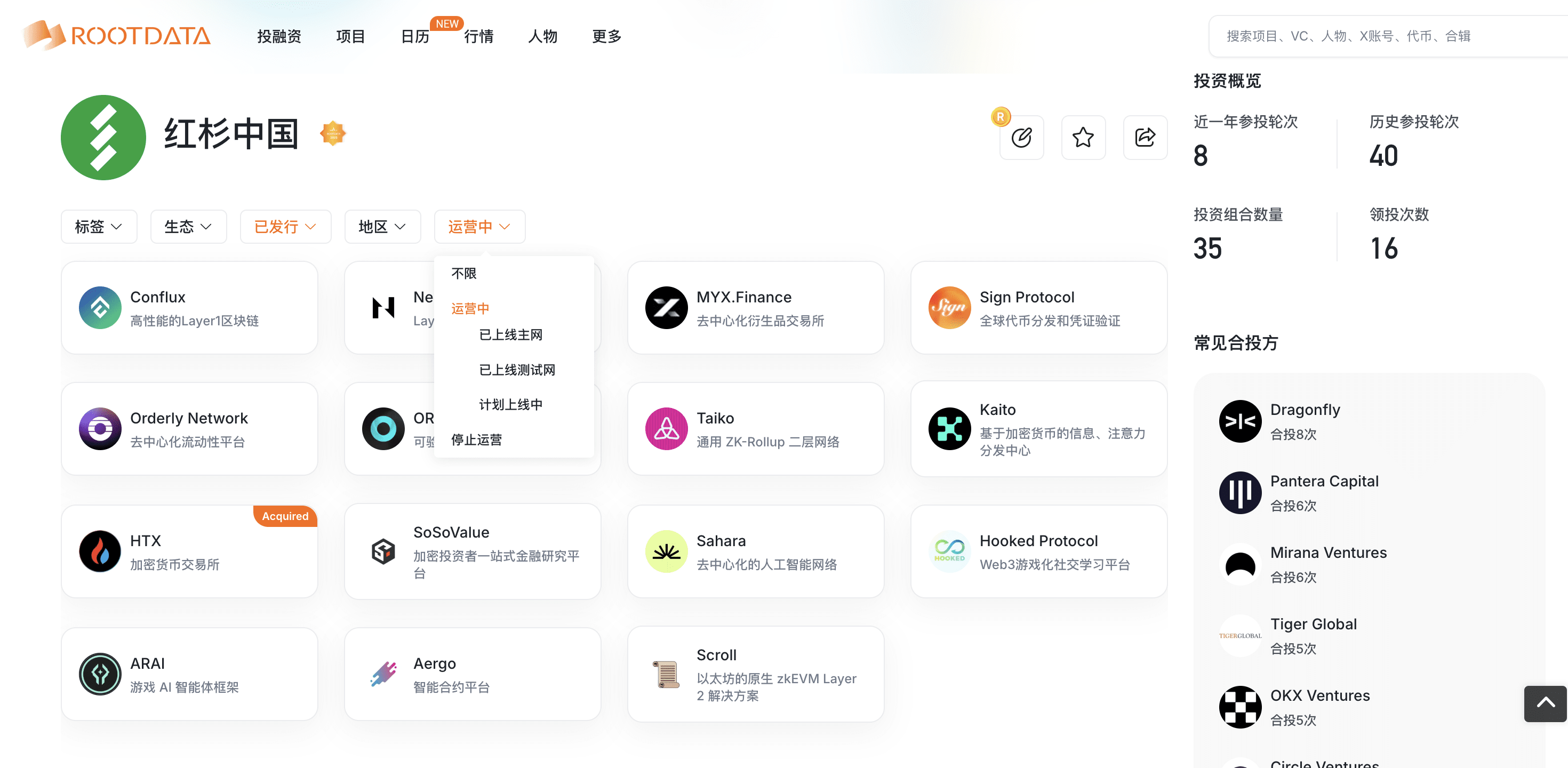Expand the 标签 filter dropdown

pos(99,227)
